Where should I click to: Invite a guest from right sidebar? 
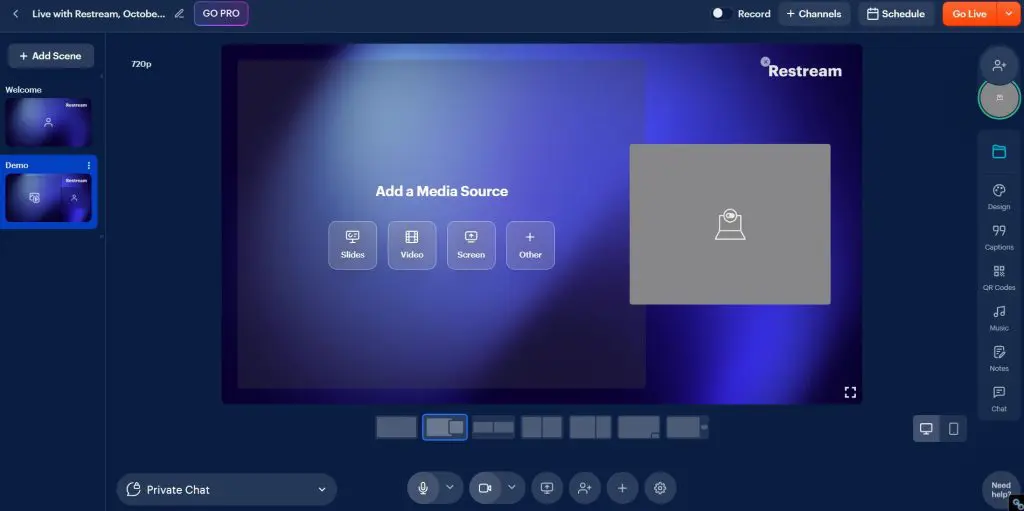999,65
